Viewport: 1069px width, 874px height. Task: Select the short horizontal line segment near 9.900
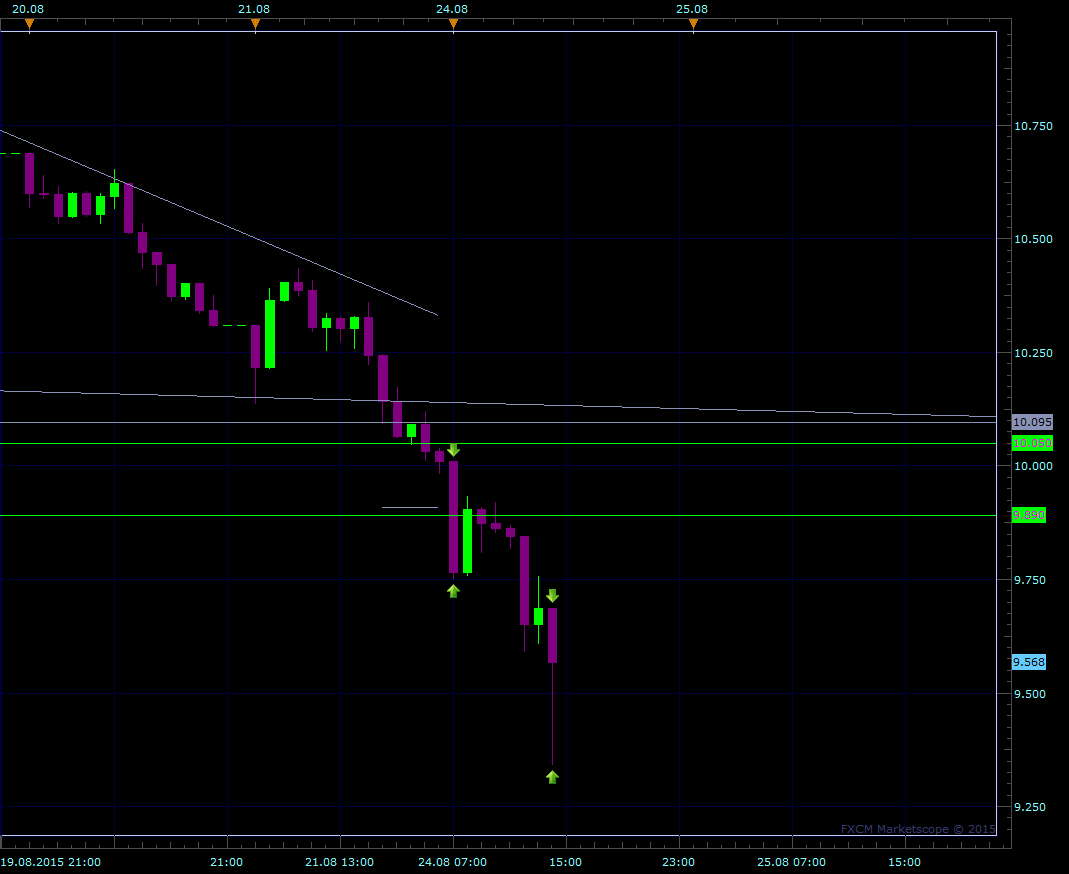pos(410,508)
